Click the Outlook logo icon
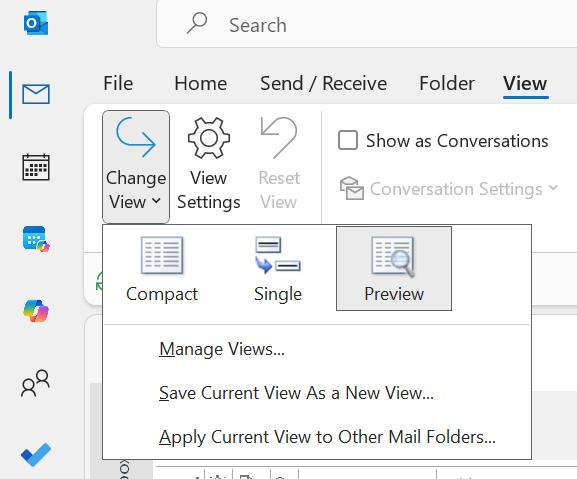Screen dimensions: 577x479 [x=36, y=23]
